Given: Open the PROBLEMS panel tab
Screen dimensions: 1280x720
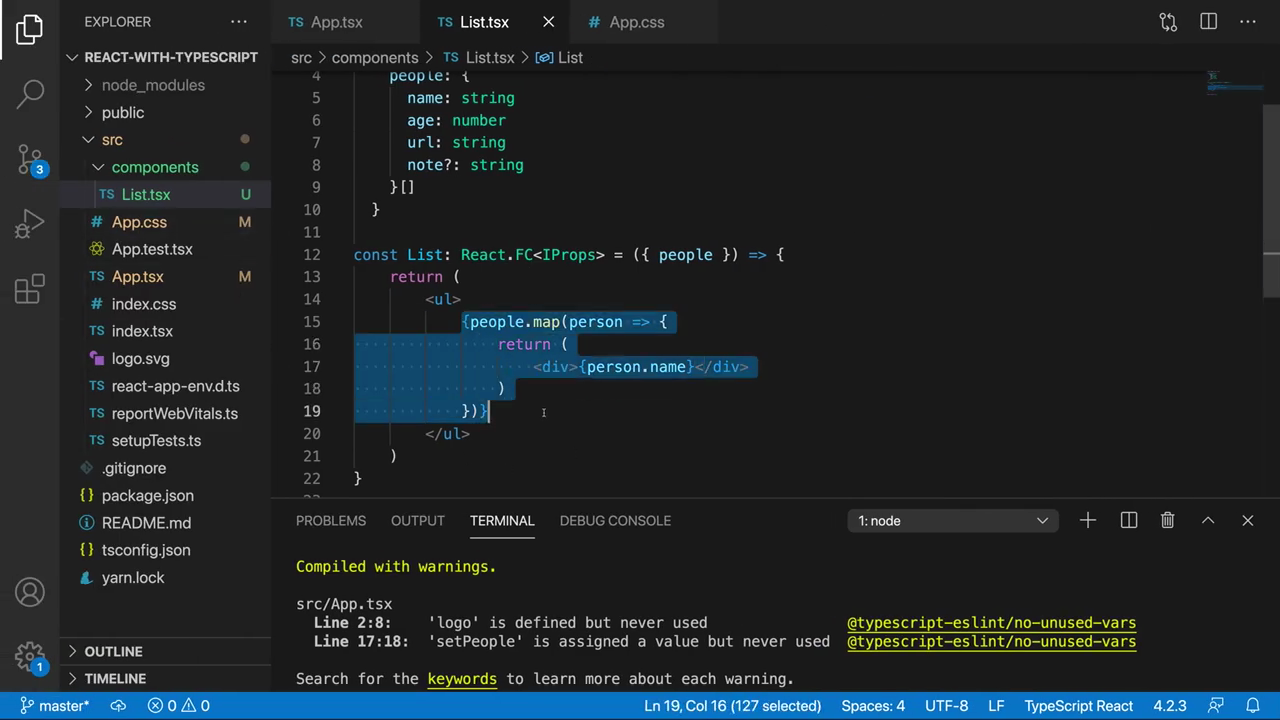Looking at the screenshot, I should (x=331, y=520).
